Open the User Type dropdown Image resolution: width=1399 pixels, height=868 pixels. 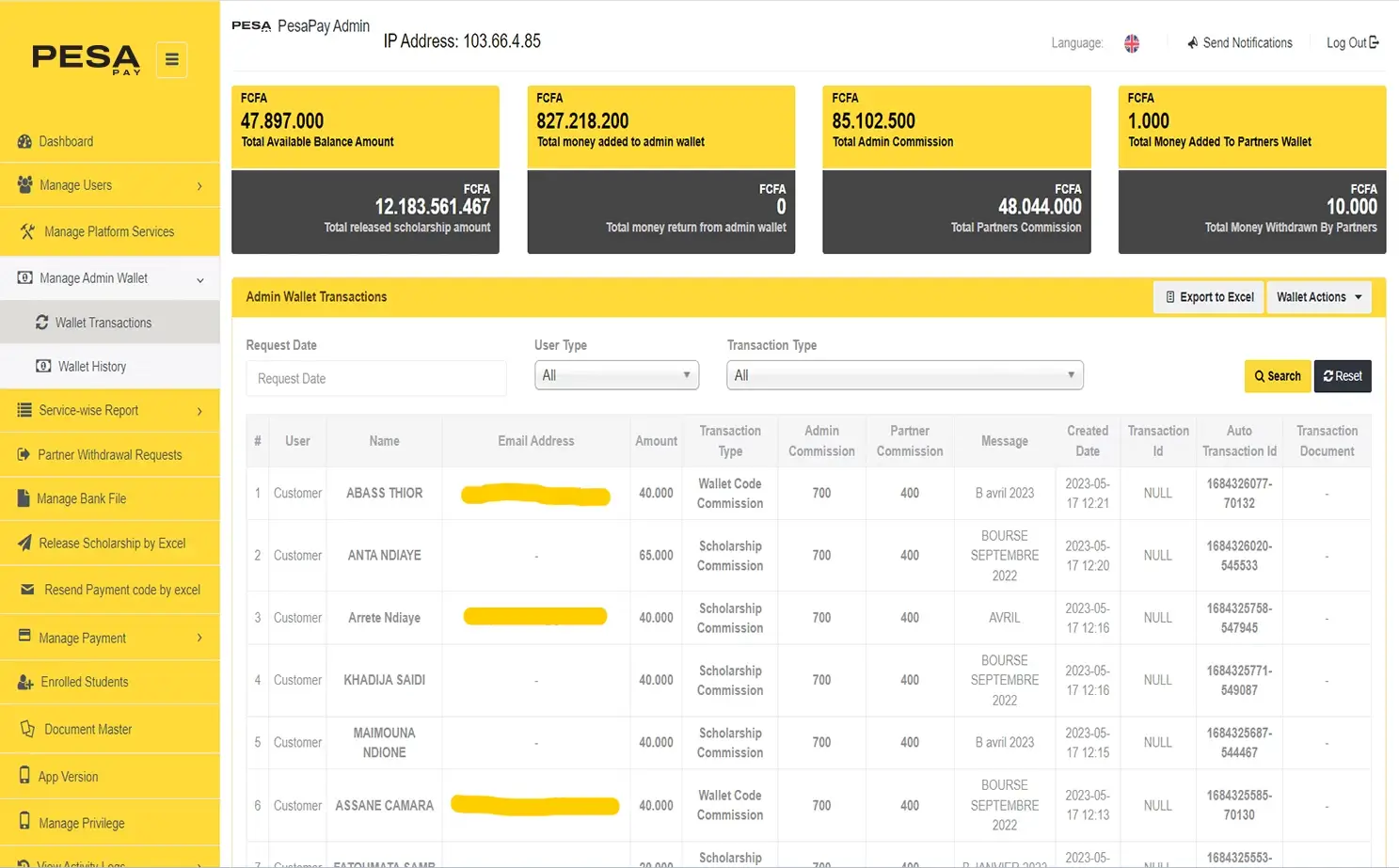click(x=616, y=374)
